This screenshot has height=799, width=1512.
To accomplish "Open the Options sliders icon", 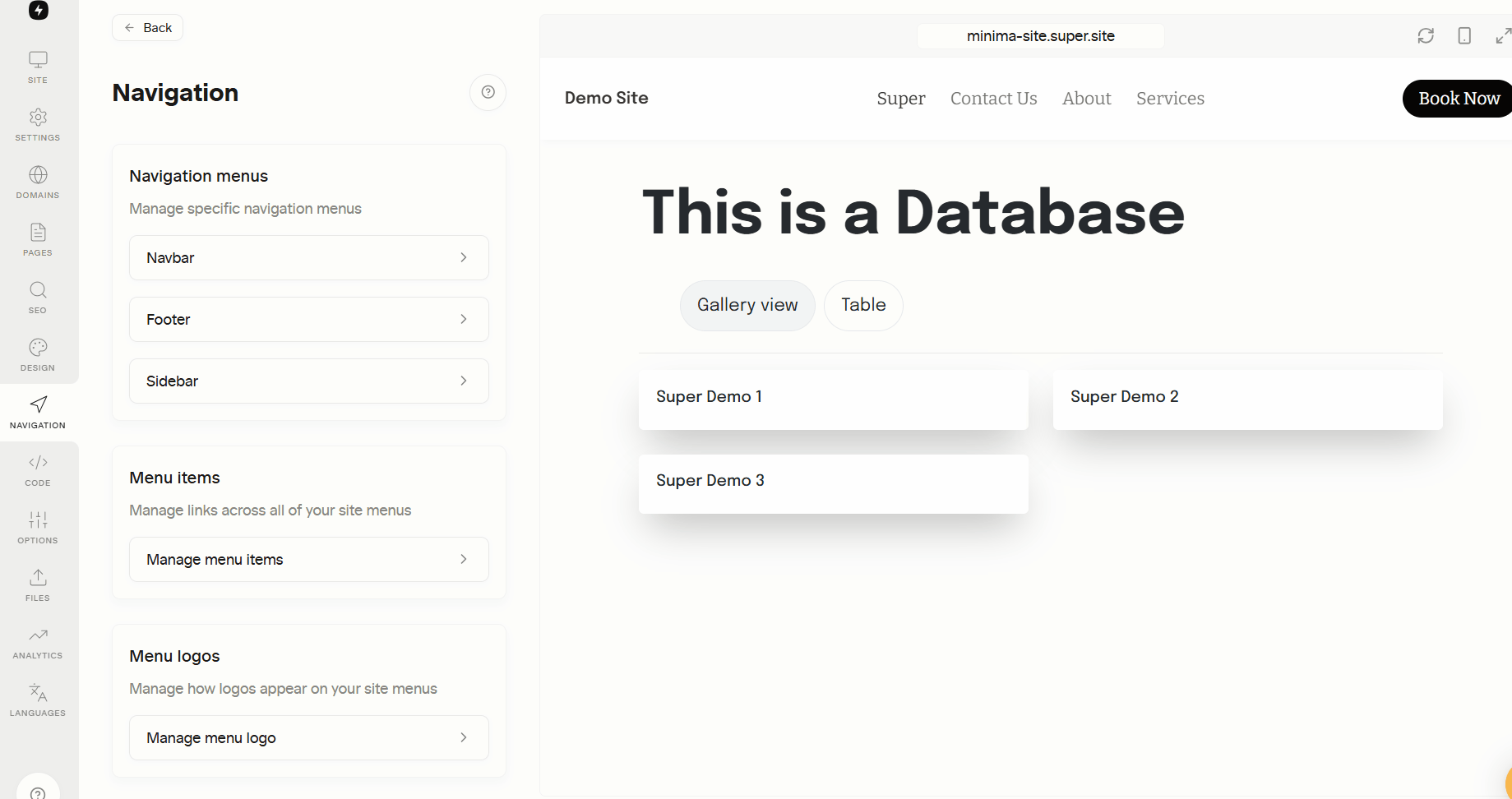I will point(38,528).
